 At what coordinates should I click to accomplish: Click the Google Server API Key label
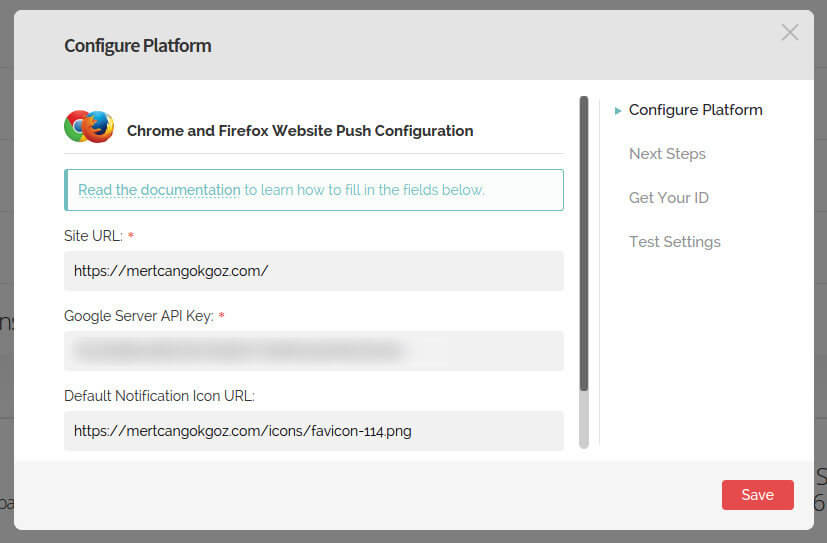[139, 316]
